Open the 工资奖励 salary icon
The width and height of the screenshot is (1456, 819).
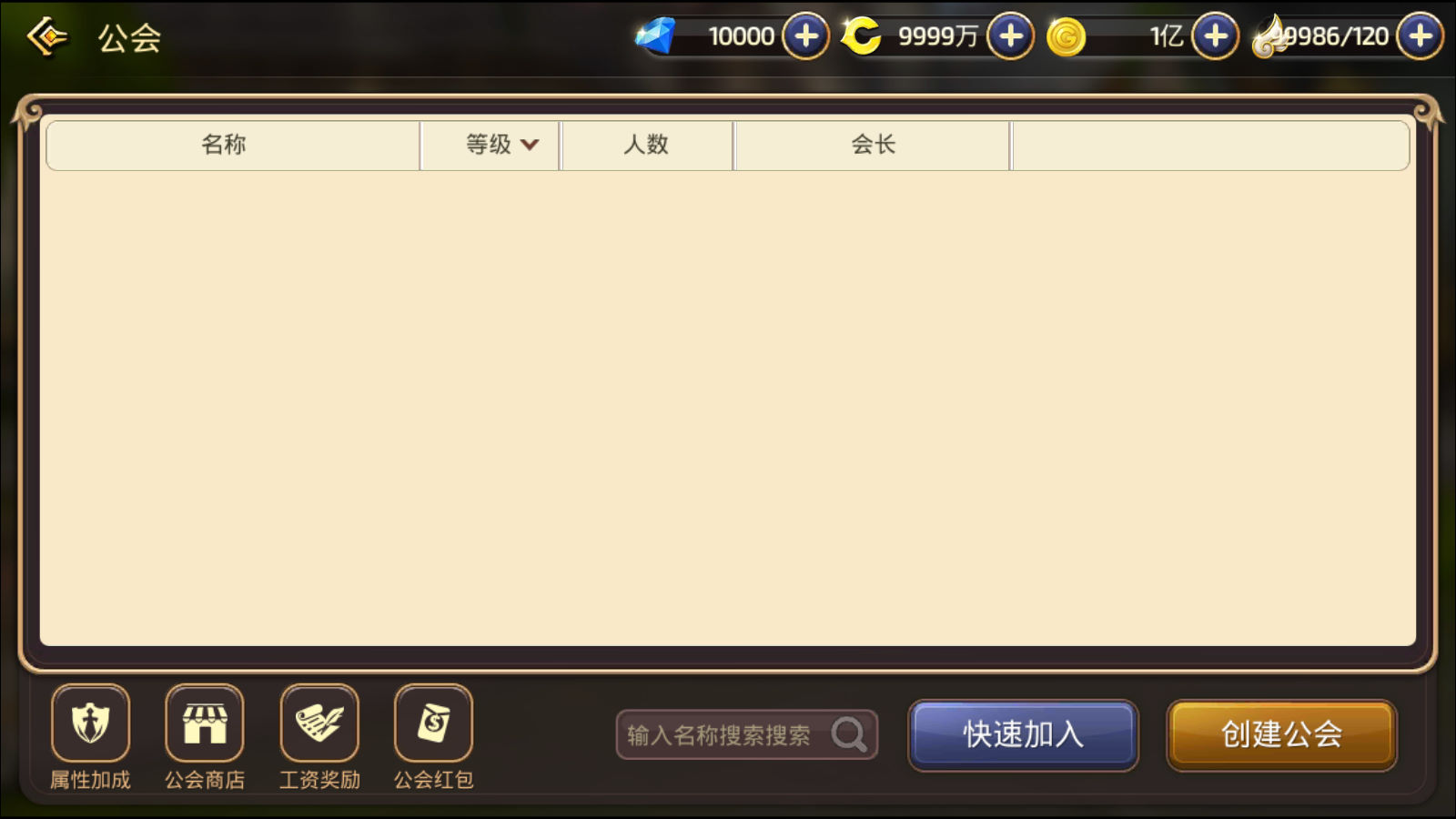click(x=319, y=723)
